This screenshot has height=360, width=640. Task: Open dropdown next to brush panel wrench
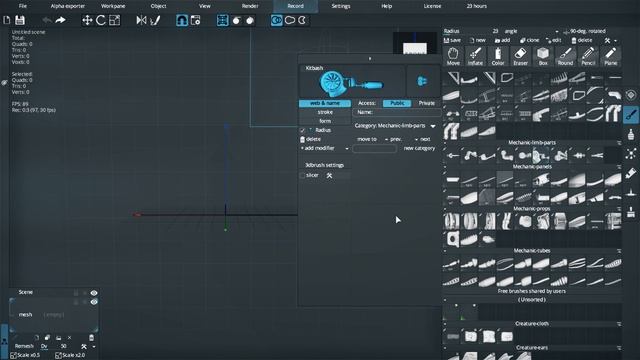pyautogui.click(x=616, y=40)
